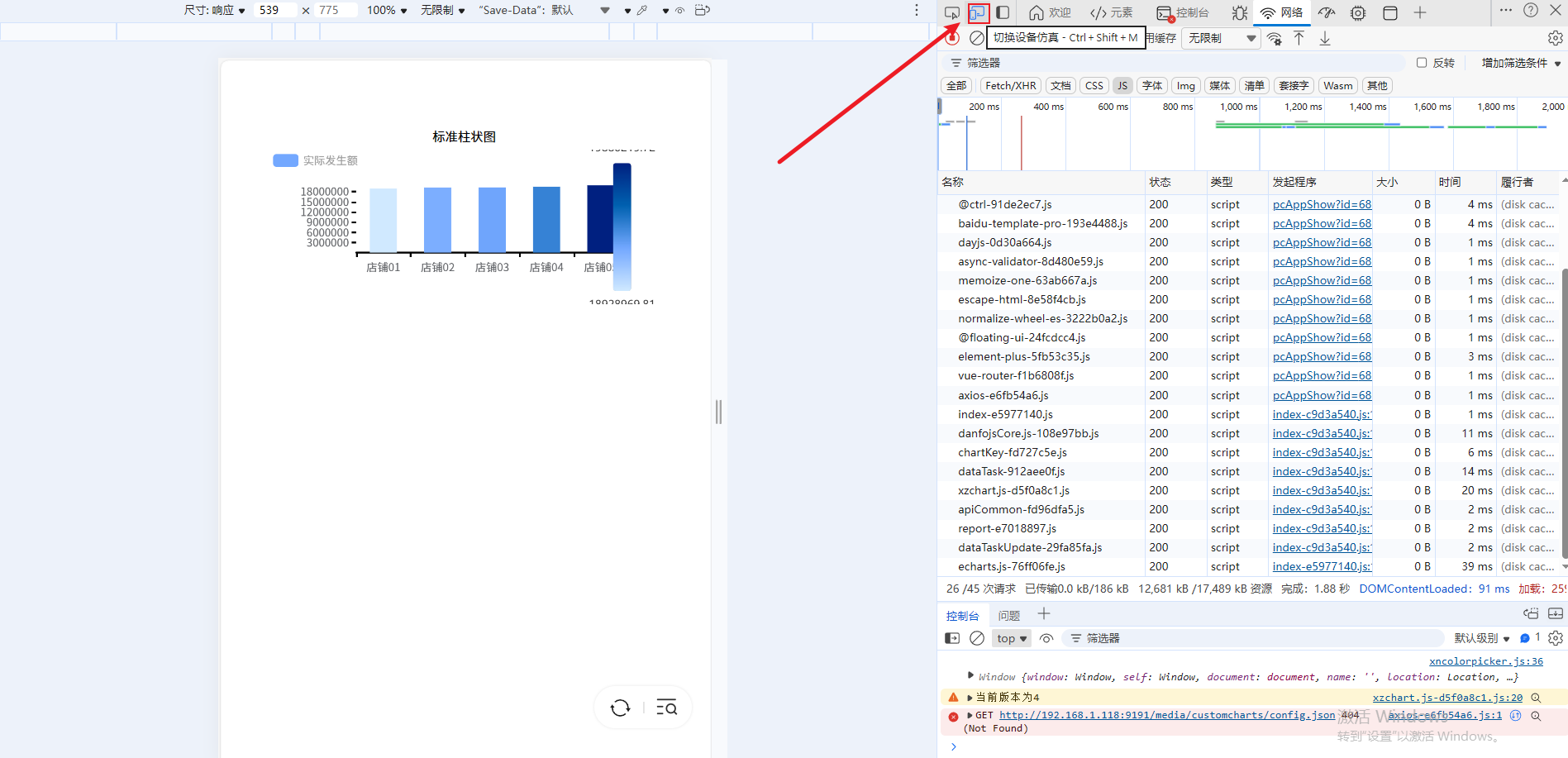This screenshot has height=758, width=1568.
Task: Toggle the Fetch/XHR filter chip
Action: point(1010,86)
